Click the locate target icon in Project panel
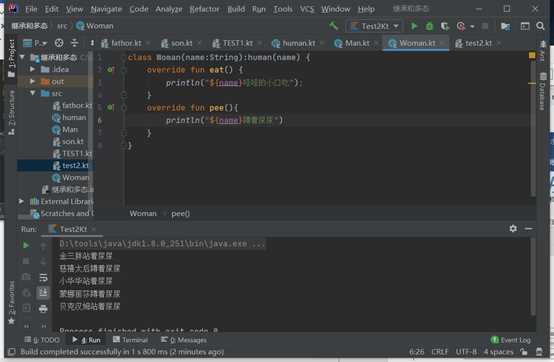Screen dimensions: 554x362 (59, 43)
